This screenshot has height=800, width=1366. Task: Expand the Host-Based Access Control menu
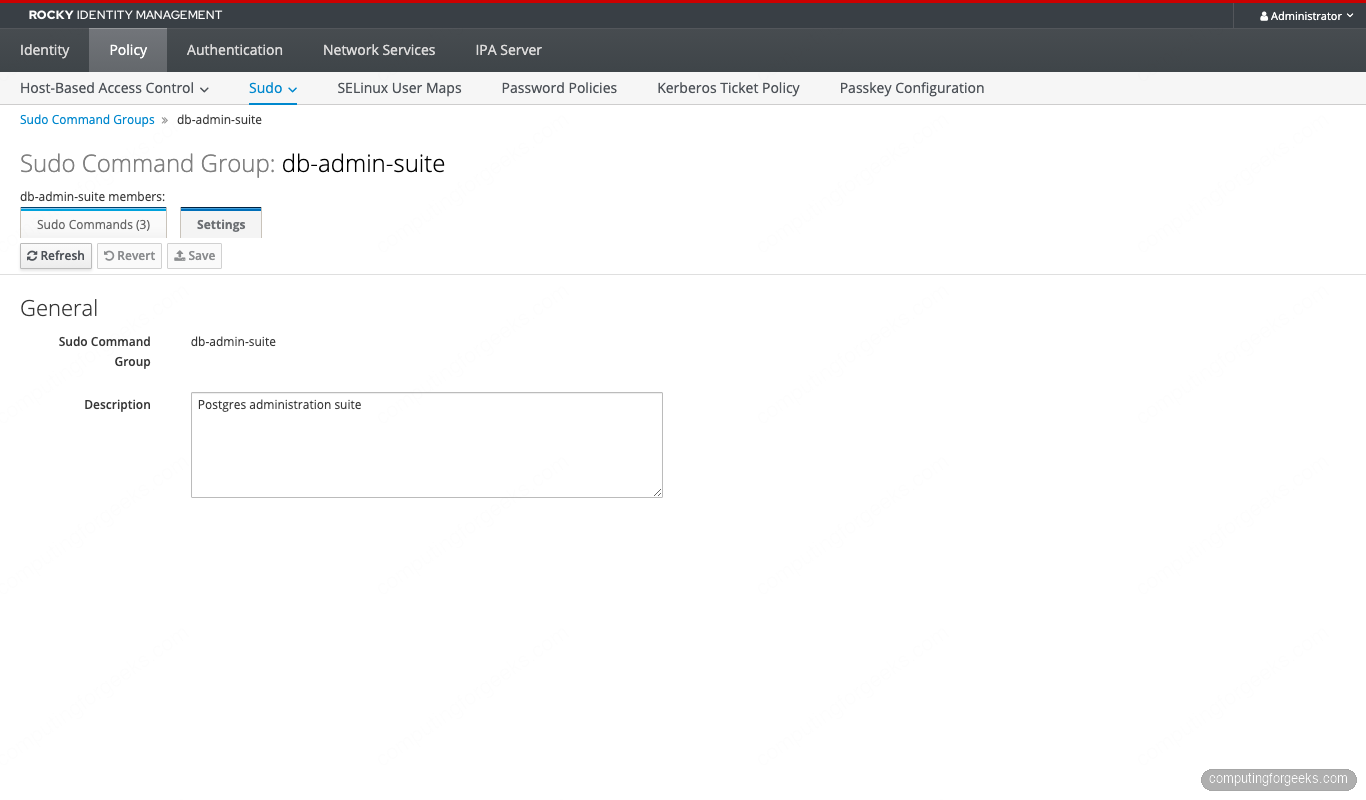point(114,88)
